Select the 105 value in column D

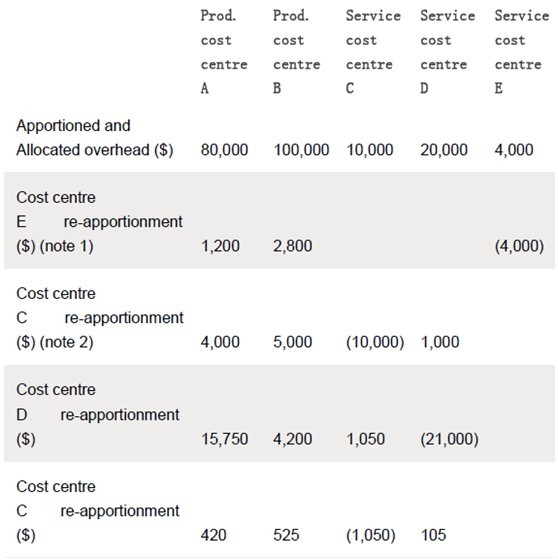(x=433, y=535)
